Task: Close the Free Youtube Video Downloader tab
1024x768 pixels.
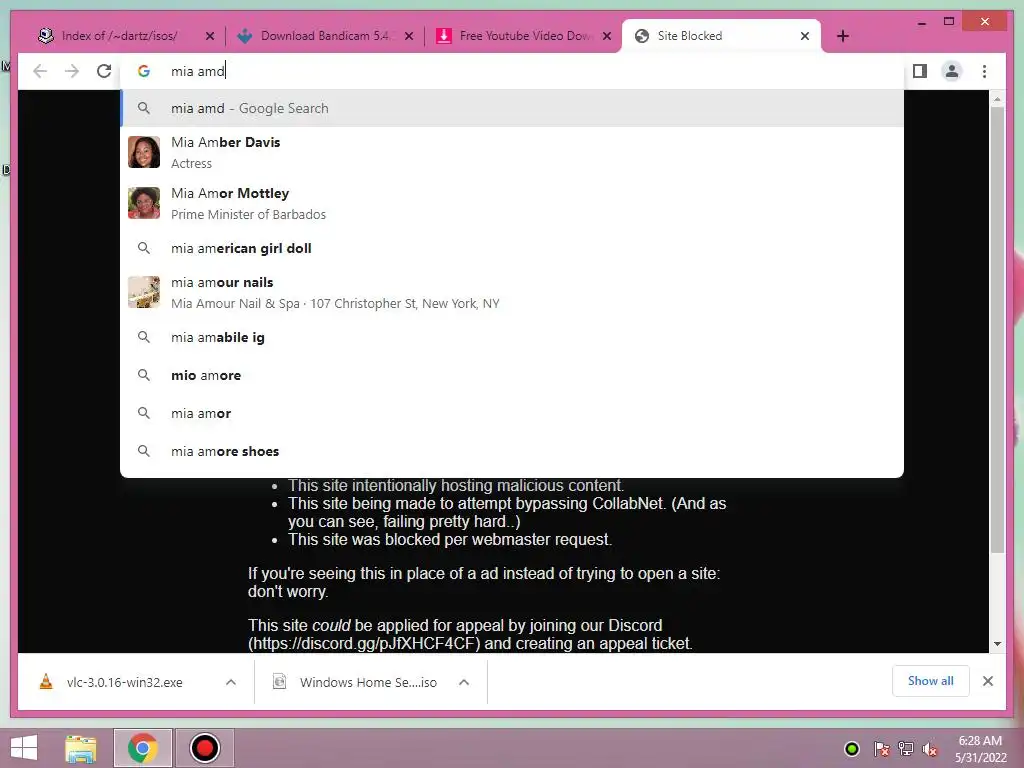Action: pyautogui.click(x=607, y=36)
